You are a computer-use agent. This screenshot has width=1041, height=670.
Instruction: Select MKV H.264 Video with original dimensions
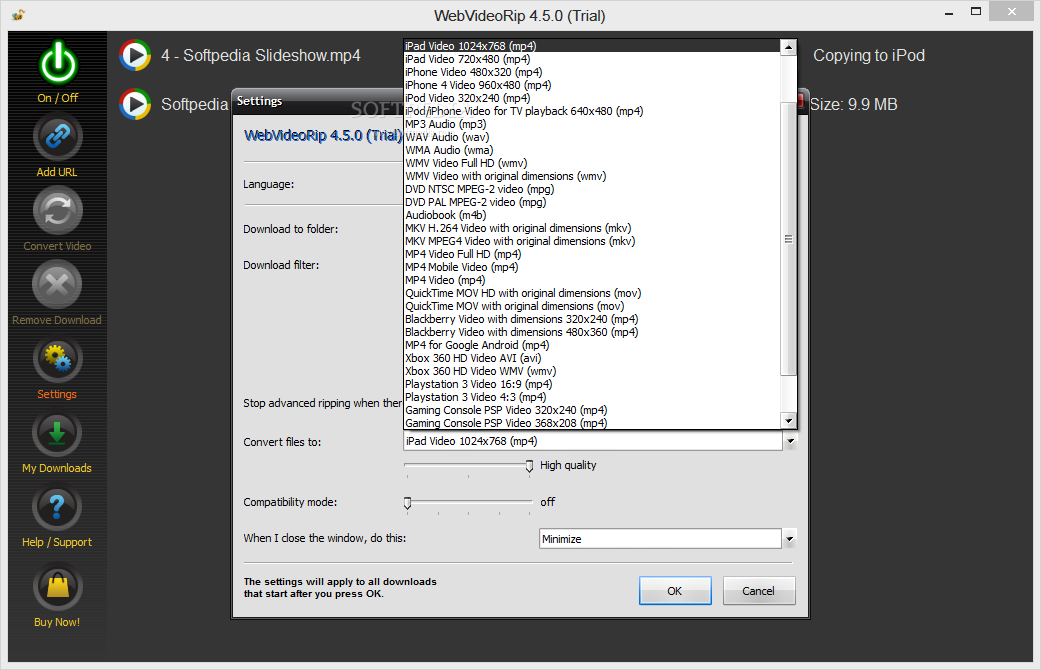point(592,228)
